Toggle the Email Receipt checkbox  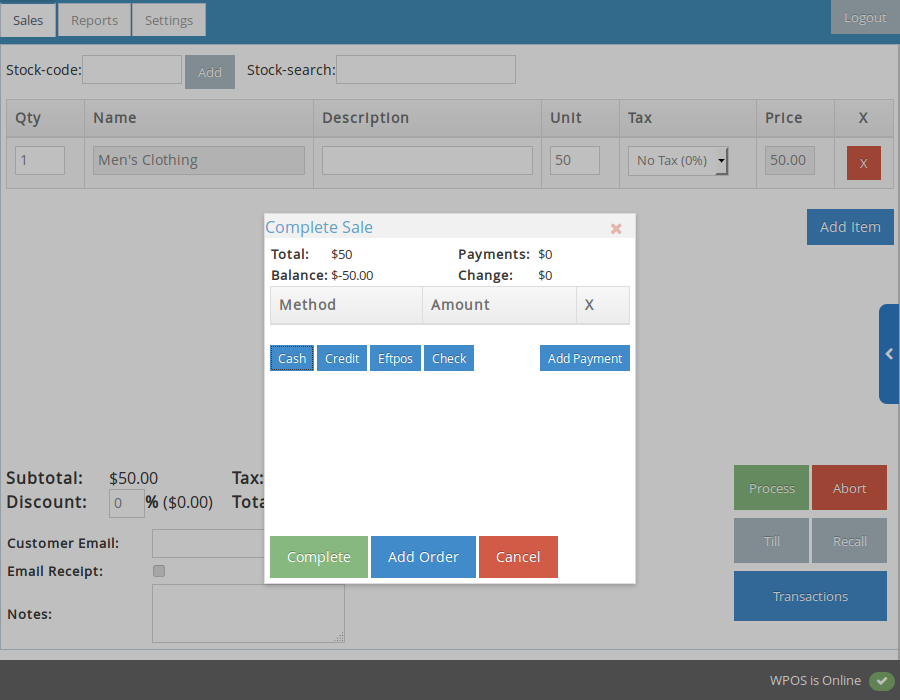tap(159, 571)
